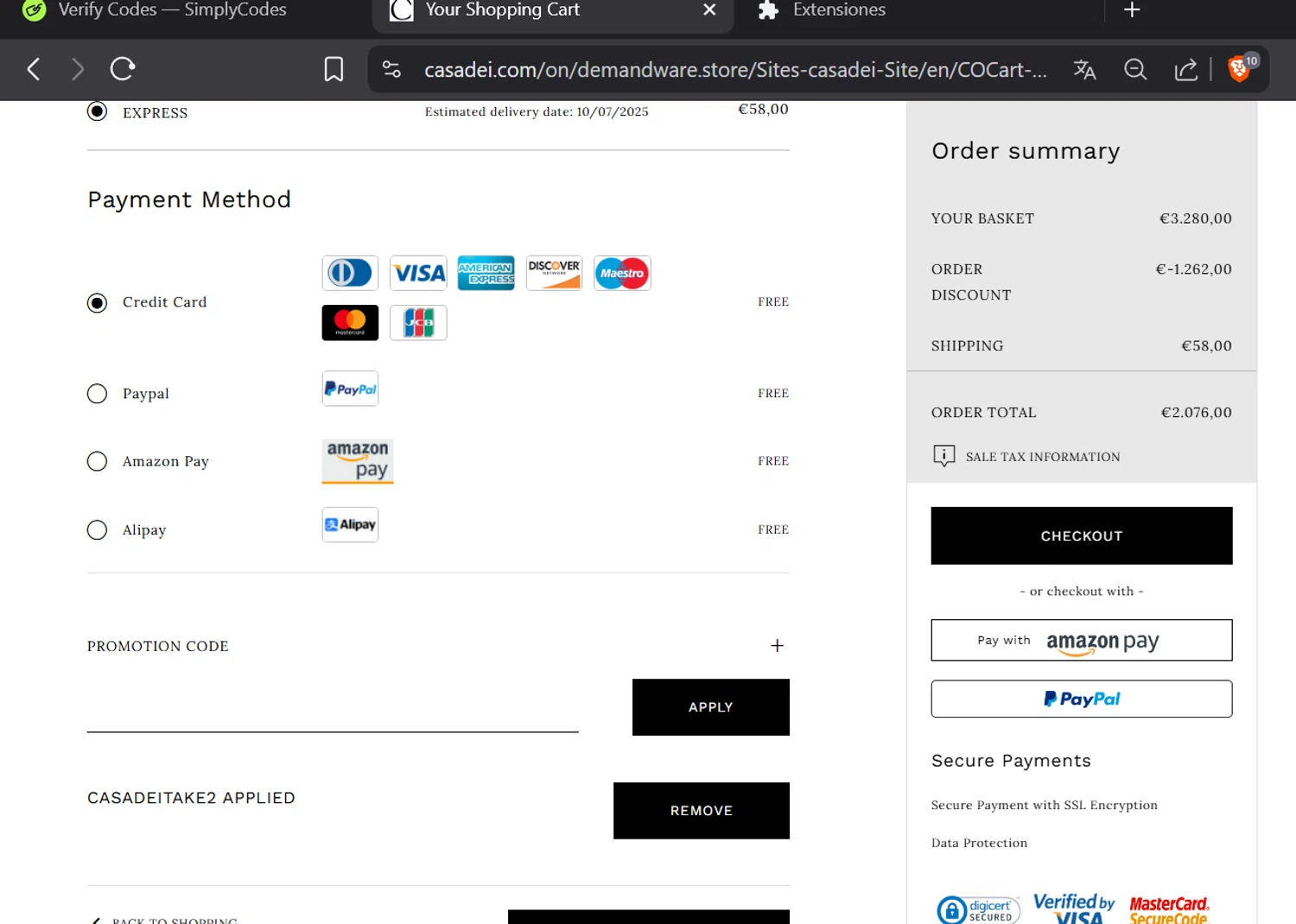Viewport: 1296px width, 924px height.
Task: Click the black CHECKOUT button
Action: 1081,535
